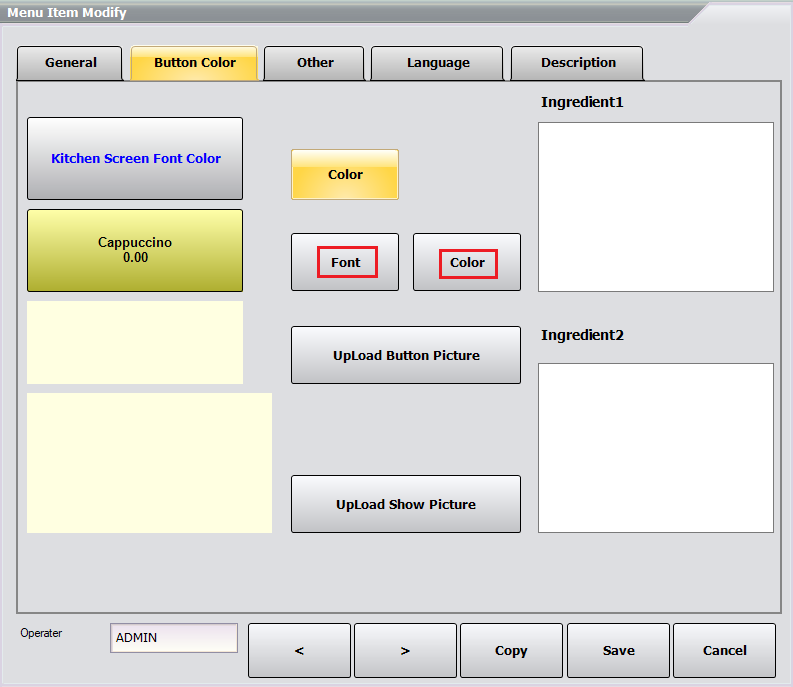Go to the Language tab

(x=437, y=63)
